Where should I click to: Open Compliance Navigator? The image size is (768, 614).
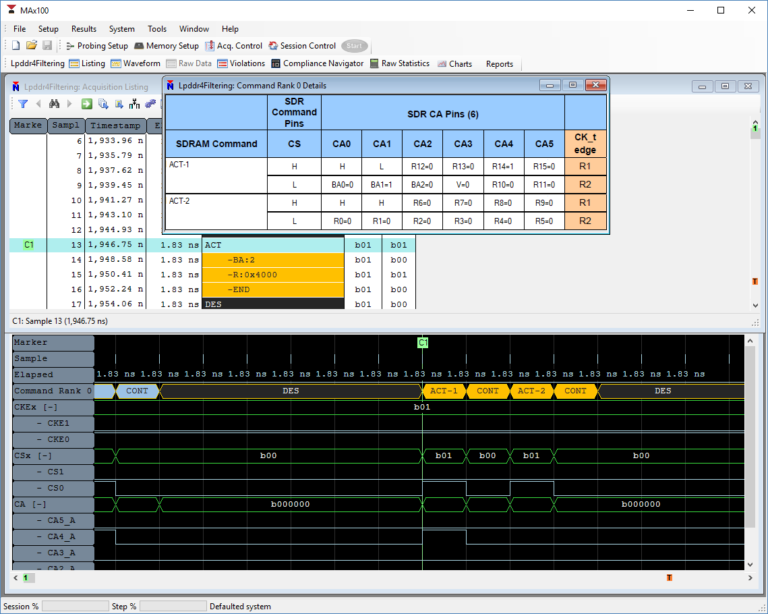pyautogui.click(x=317, y=64)
